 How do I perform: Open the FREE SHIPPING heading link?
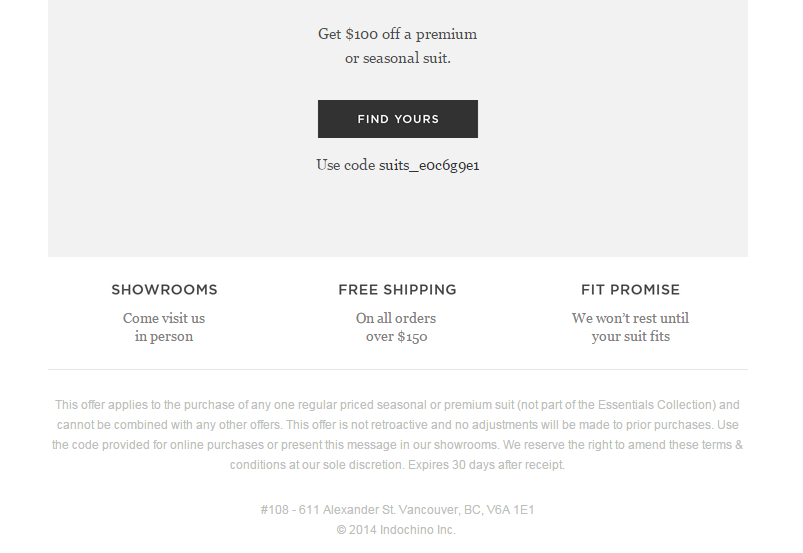(397, 290)
